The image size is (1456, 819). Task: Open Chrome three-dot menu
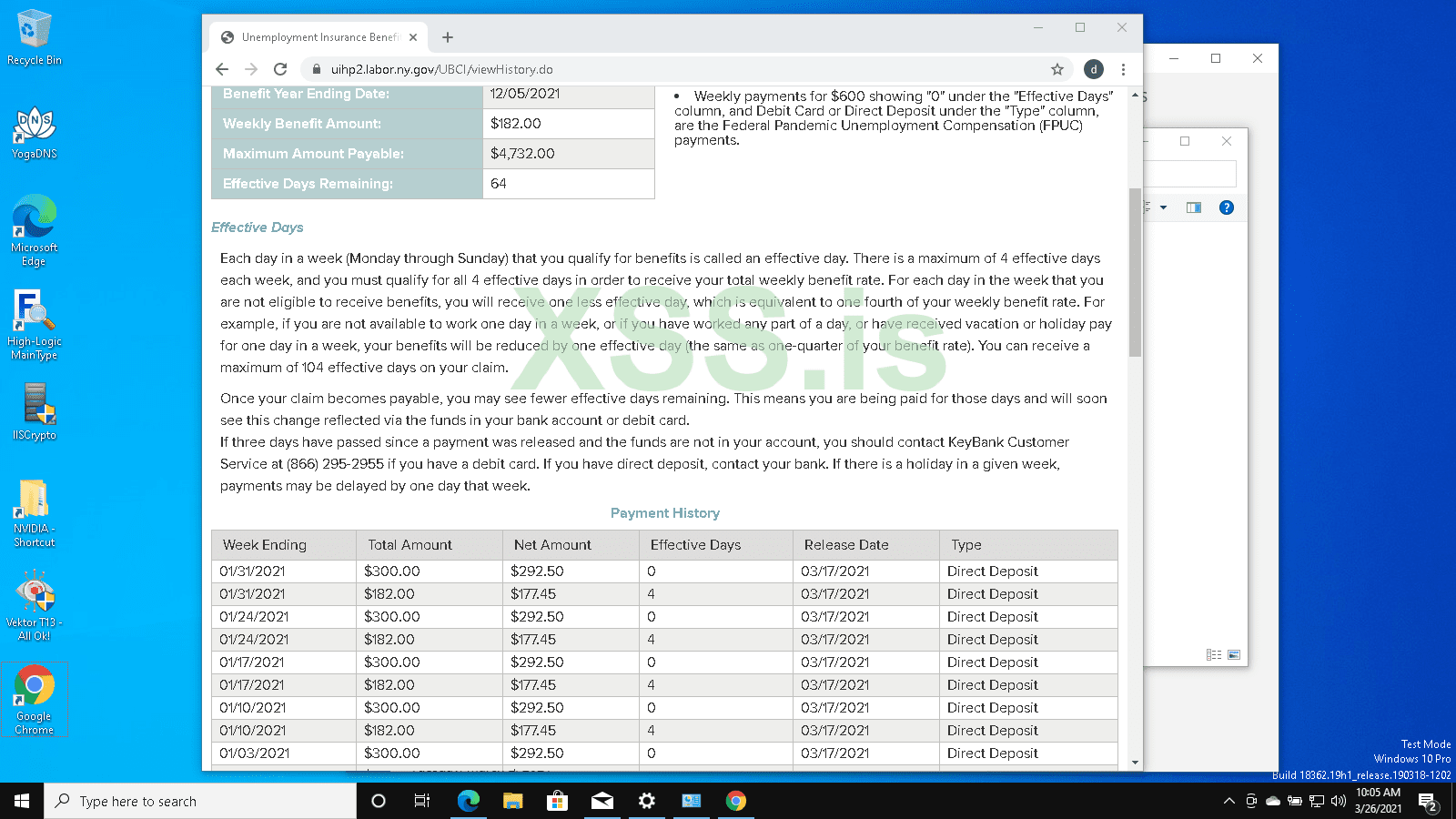[x=1123, y=69]
